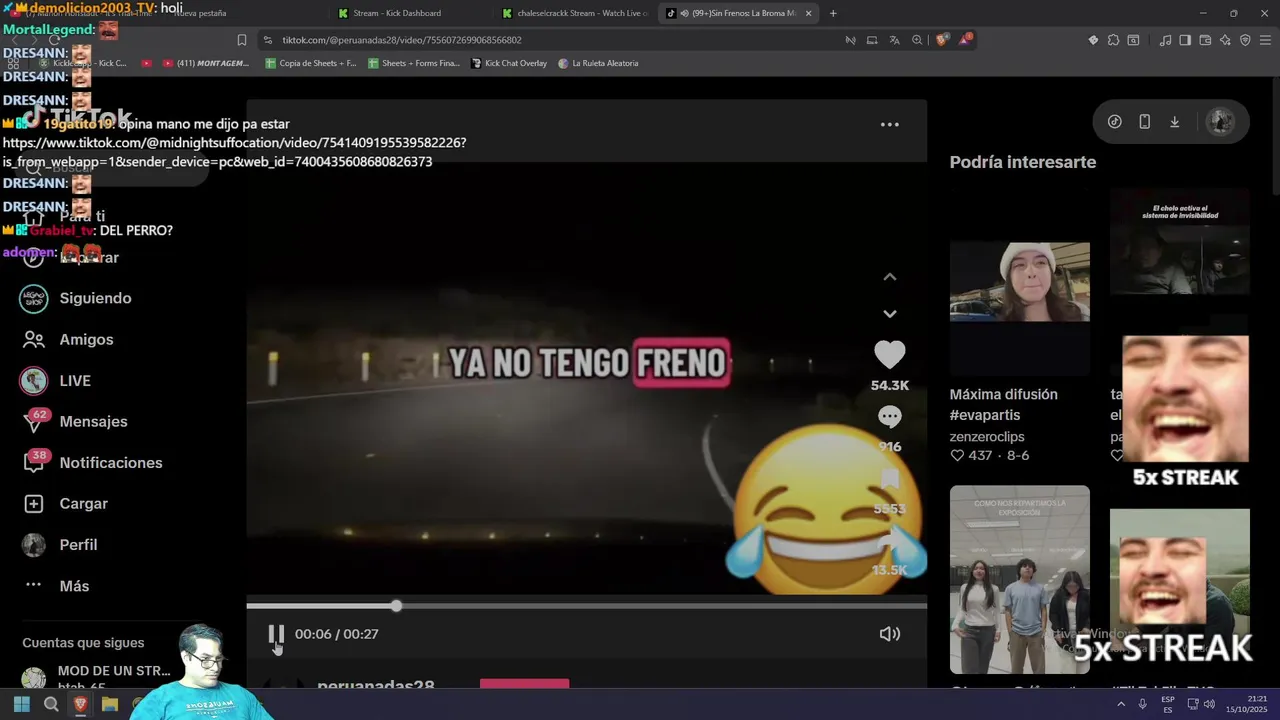Open the Brave Shields lion icon
Screen dimensions: 1280x720
pyautogui.click(x=942, y=40)
